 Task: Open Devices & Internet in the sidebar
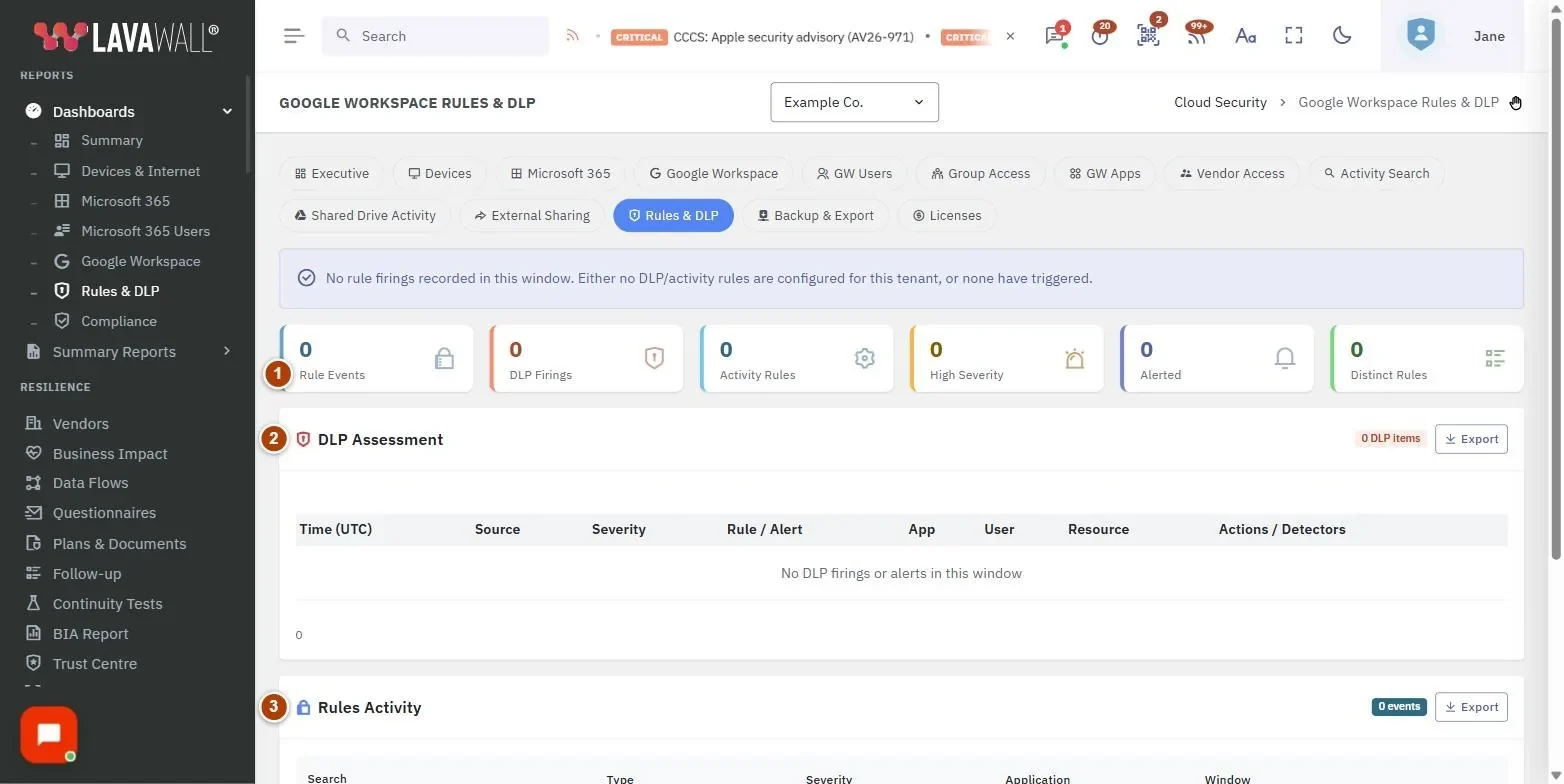click(140, 171)
